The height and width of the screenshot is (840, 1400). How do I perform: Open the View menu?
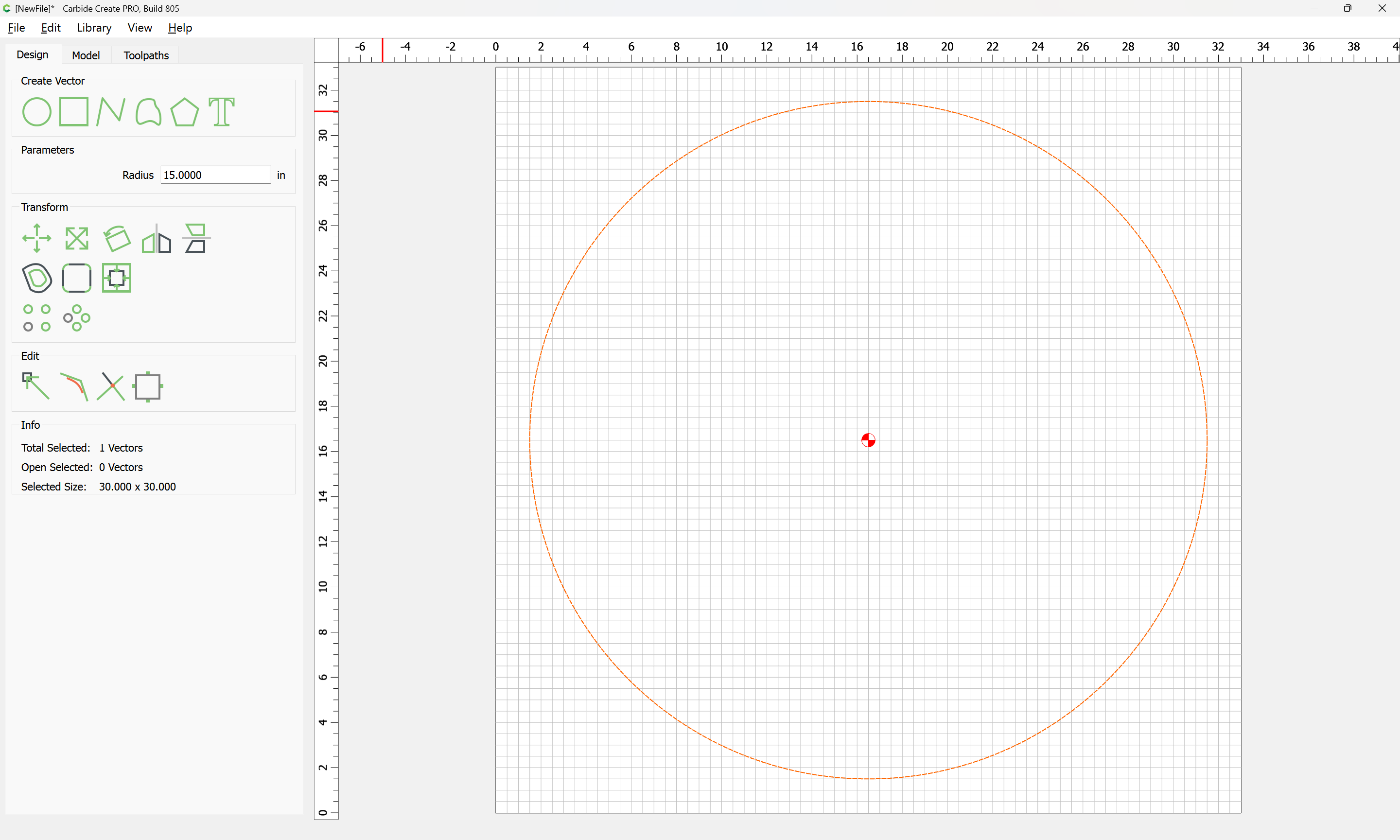click(x=140, y=28)
